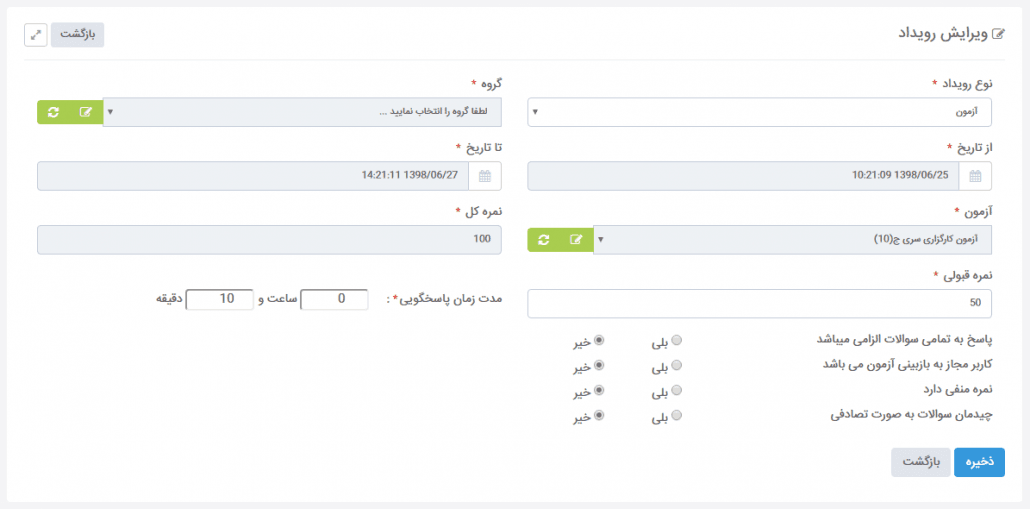This screenshot has width=1030, height=509.
Task: Click the edit icon beside the گروه dropdown
Action: point(86,112)
